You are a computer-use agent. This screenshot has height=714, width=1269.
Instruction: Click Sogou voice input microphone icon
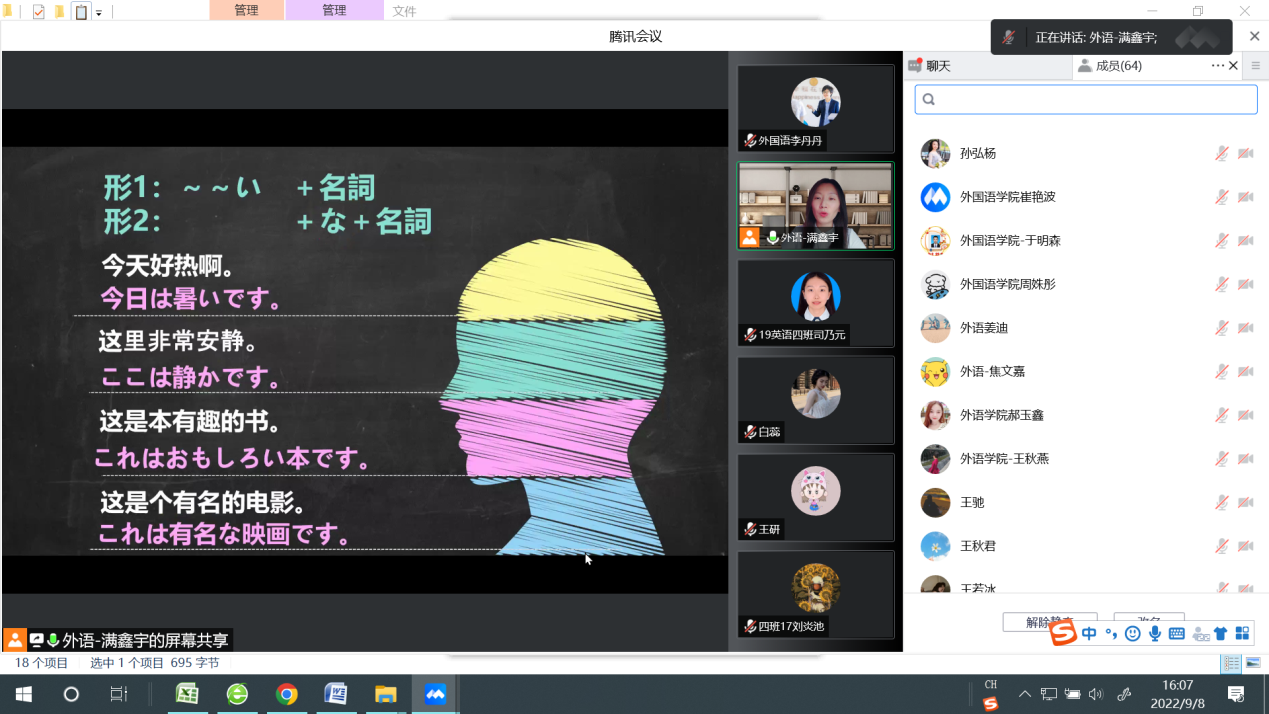1155,634
